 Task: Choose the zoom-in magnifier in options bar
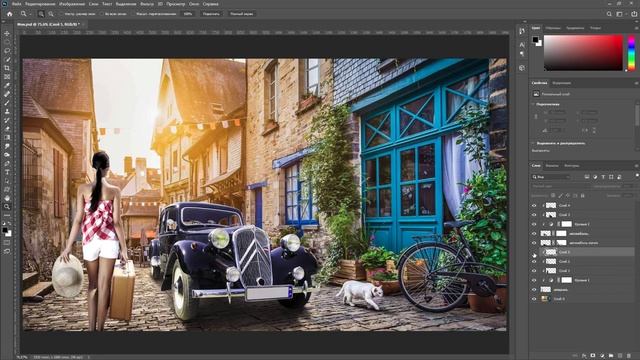41,14
